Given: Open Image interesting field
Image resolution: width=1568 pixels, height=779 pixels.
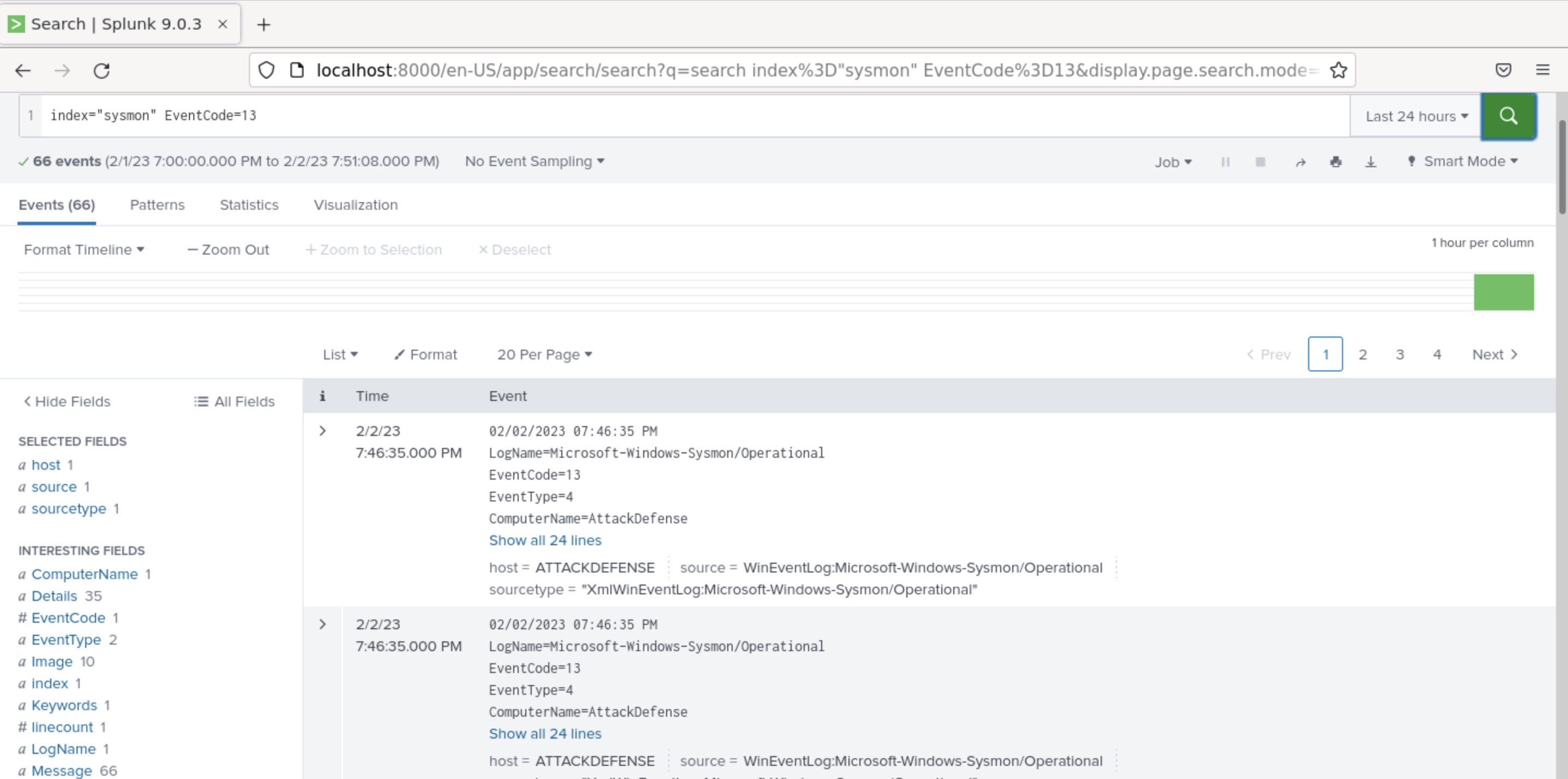Looking at the screenshot, I should [51, 662].
